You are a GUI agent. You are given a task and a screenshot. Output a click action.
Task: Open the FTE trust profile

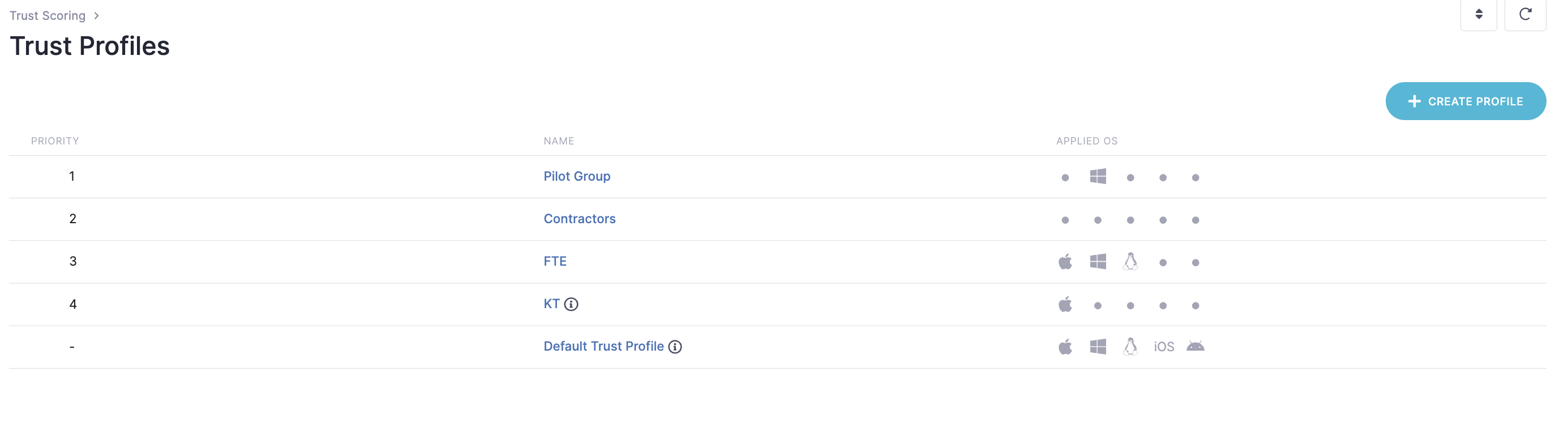pyautogui.click(x=555, y=262)
